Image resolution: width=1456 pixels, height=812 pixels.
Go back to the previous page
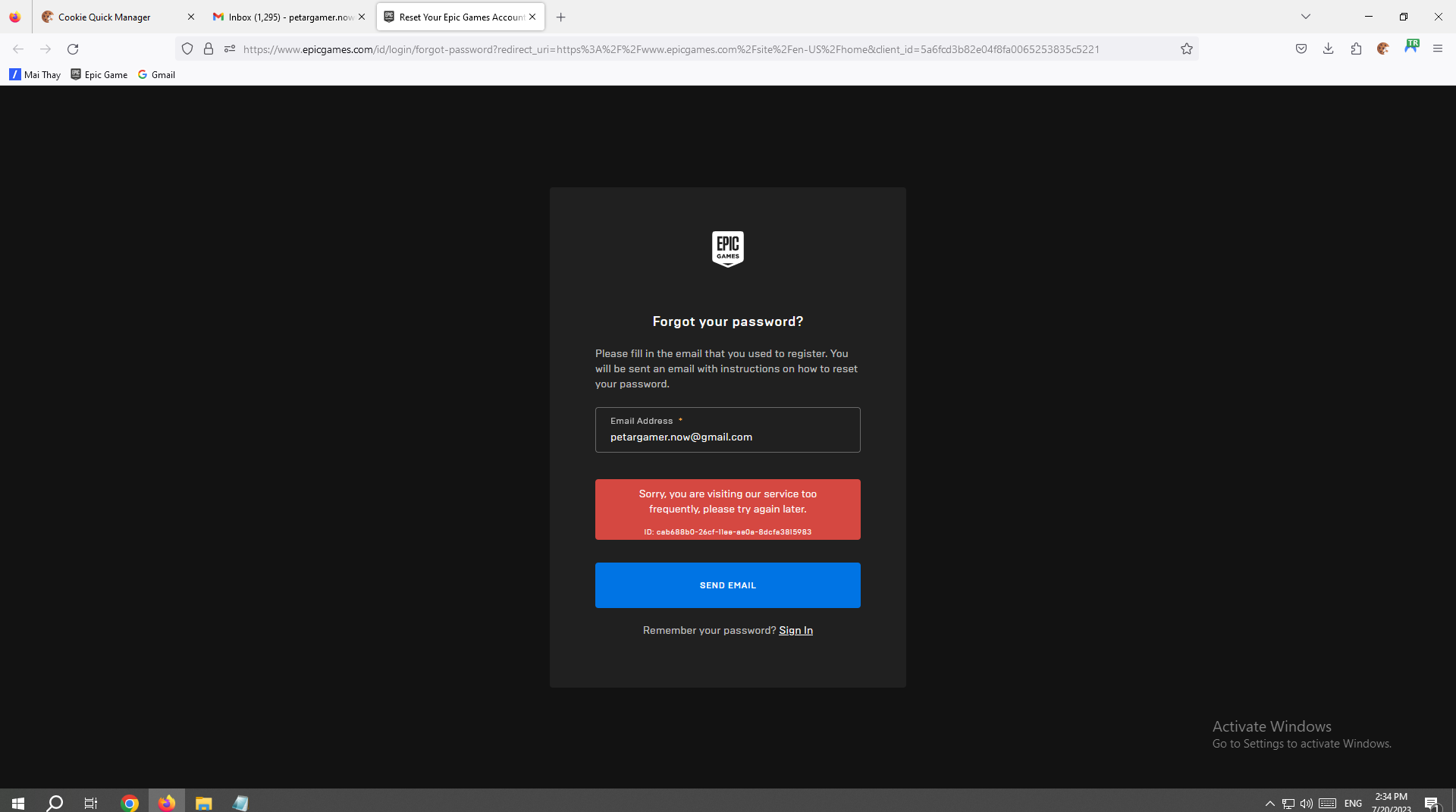[18, 49]
